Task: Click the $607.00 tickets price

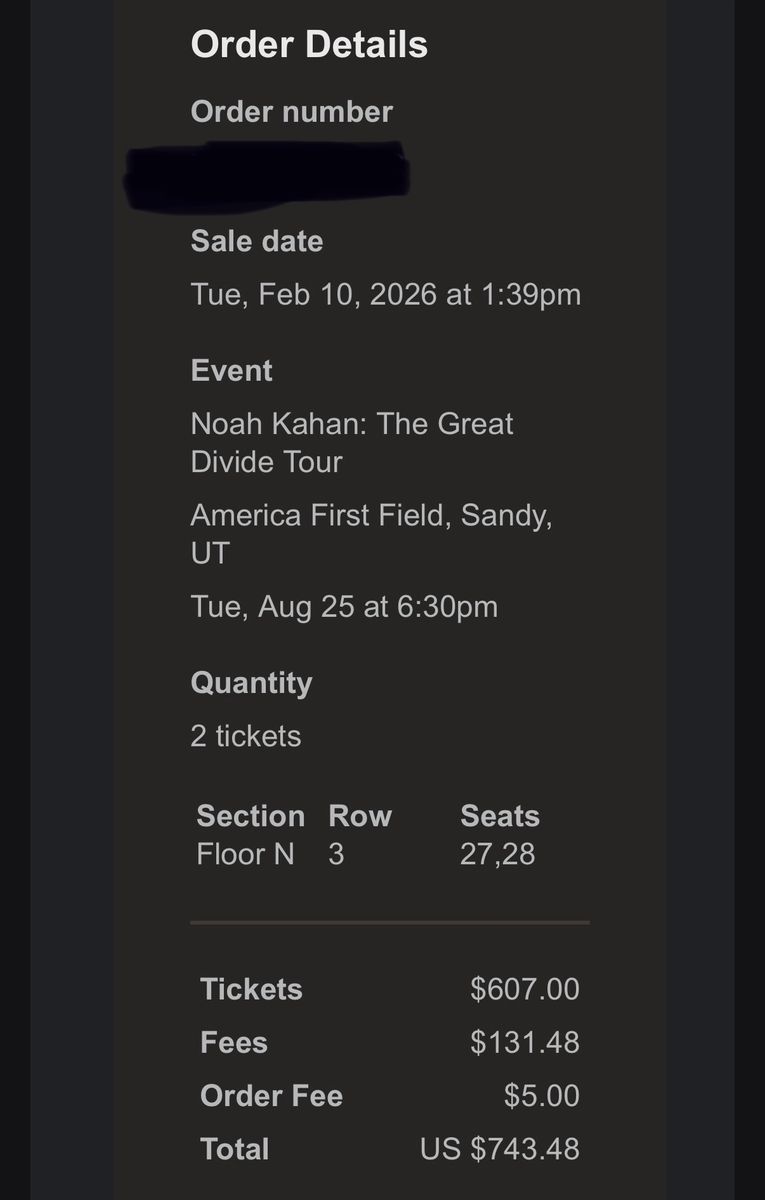Action: coord(524,989)
